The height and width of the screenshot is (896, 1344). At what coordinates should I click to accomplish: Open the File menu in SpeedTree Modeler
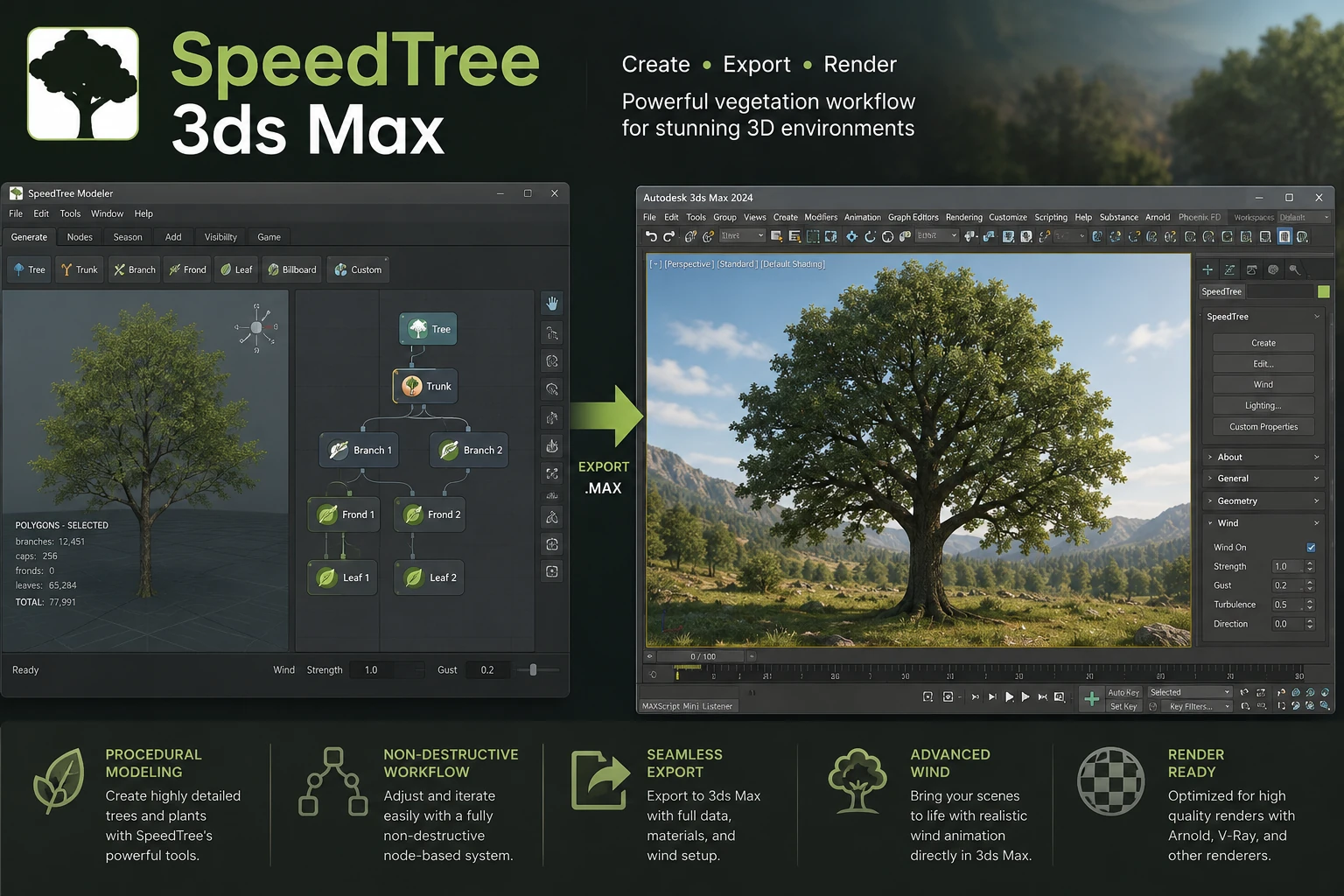(16, 213)
